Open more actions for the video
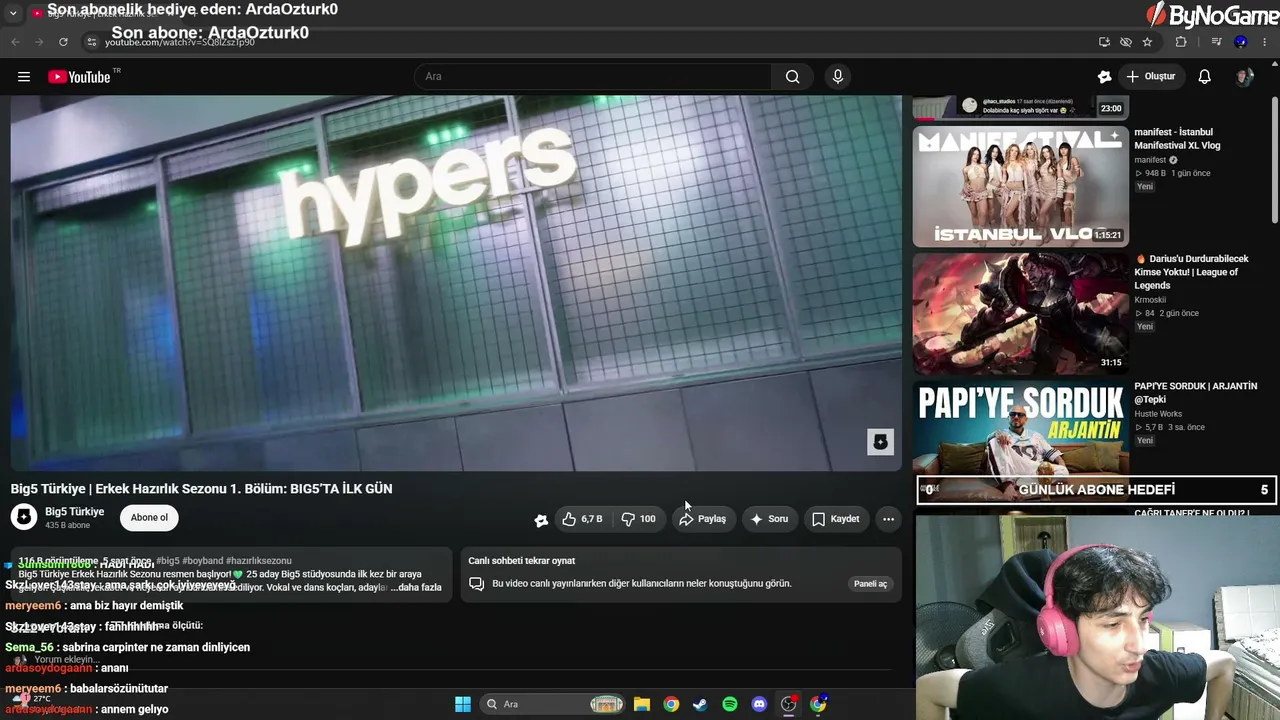This screenshot has width=1280, height=720. [x=888, y=519]
